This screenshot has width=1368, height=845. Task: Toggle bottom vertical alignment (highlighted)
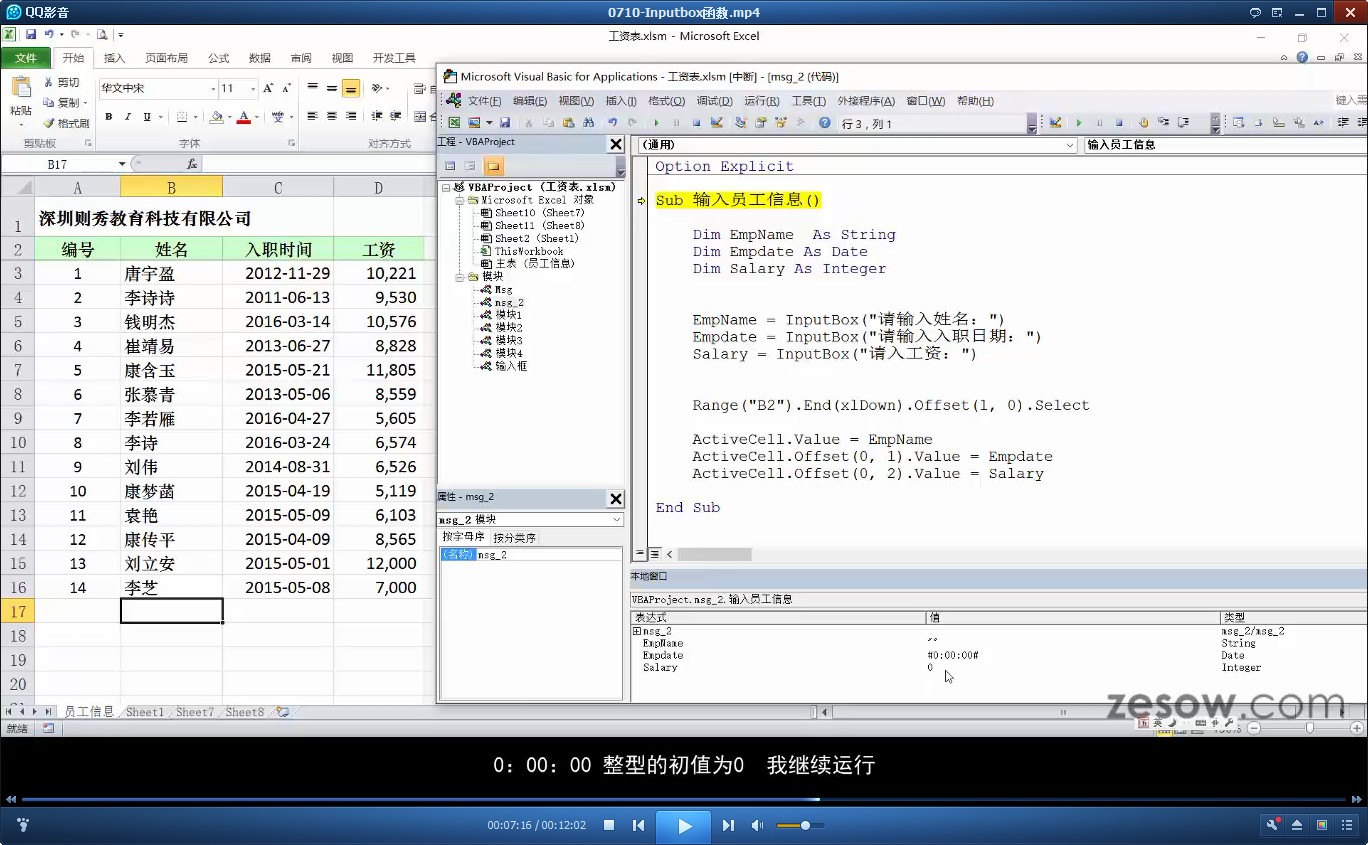pos(351,89)
